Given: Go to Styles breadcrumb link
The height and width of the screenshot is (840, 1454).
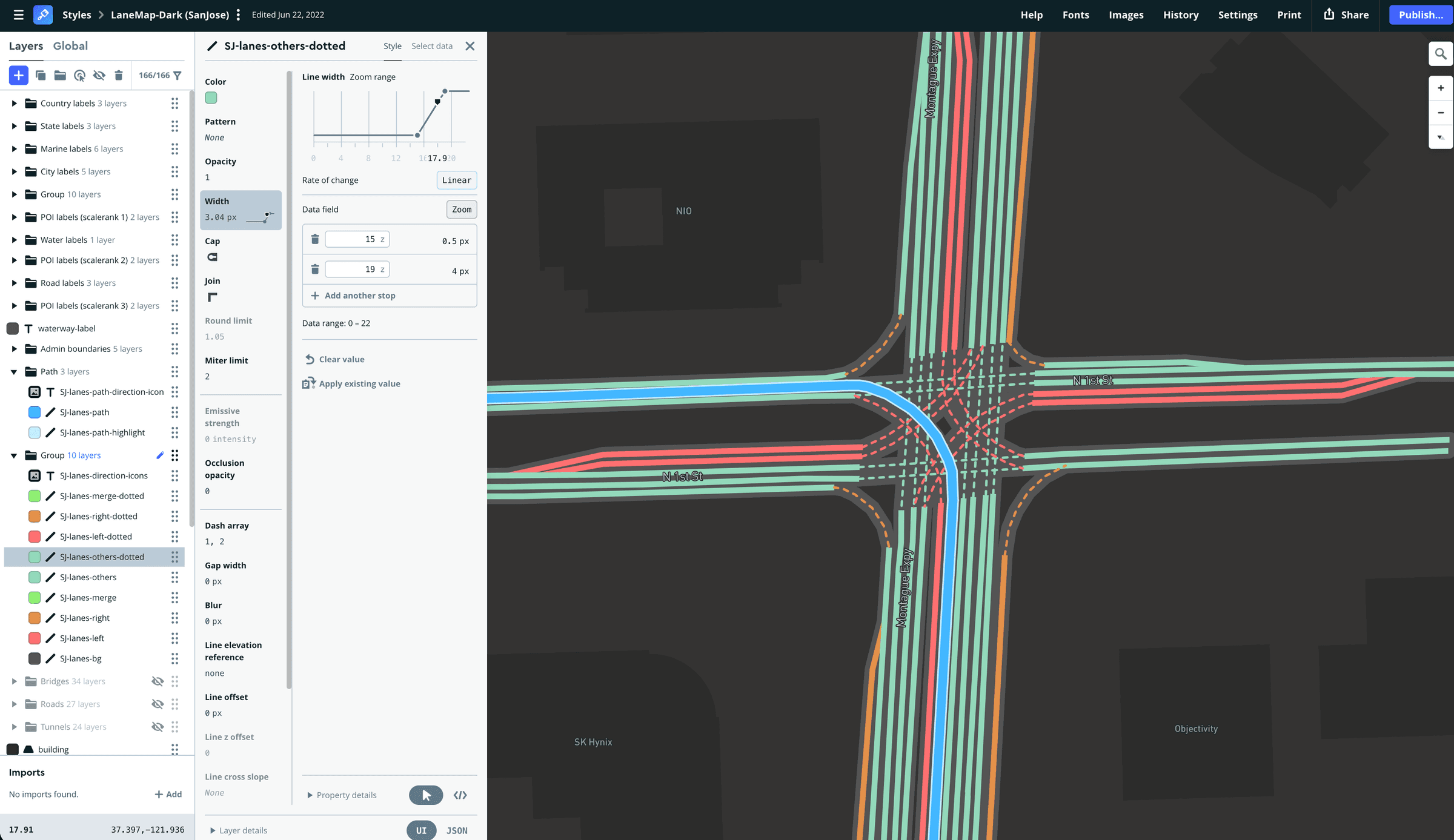Looking at the screenshot, I should click(77, 15).
